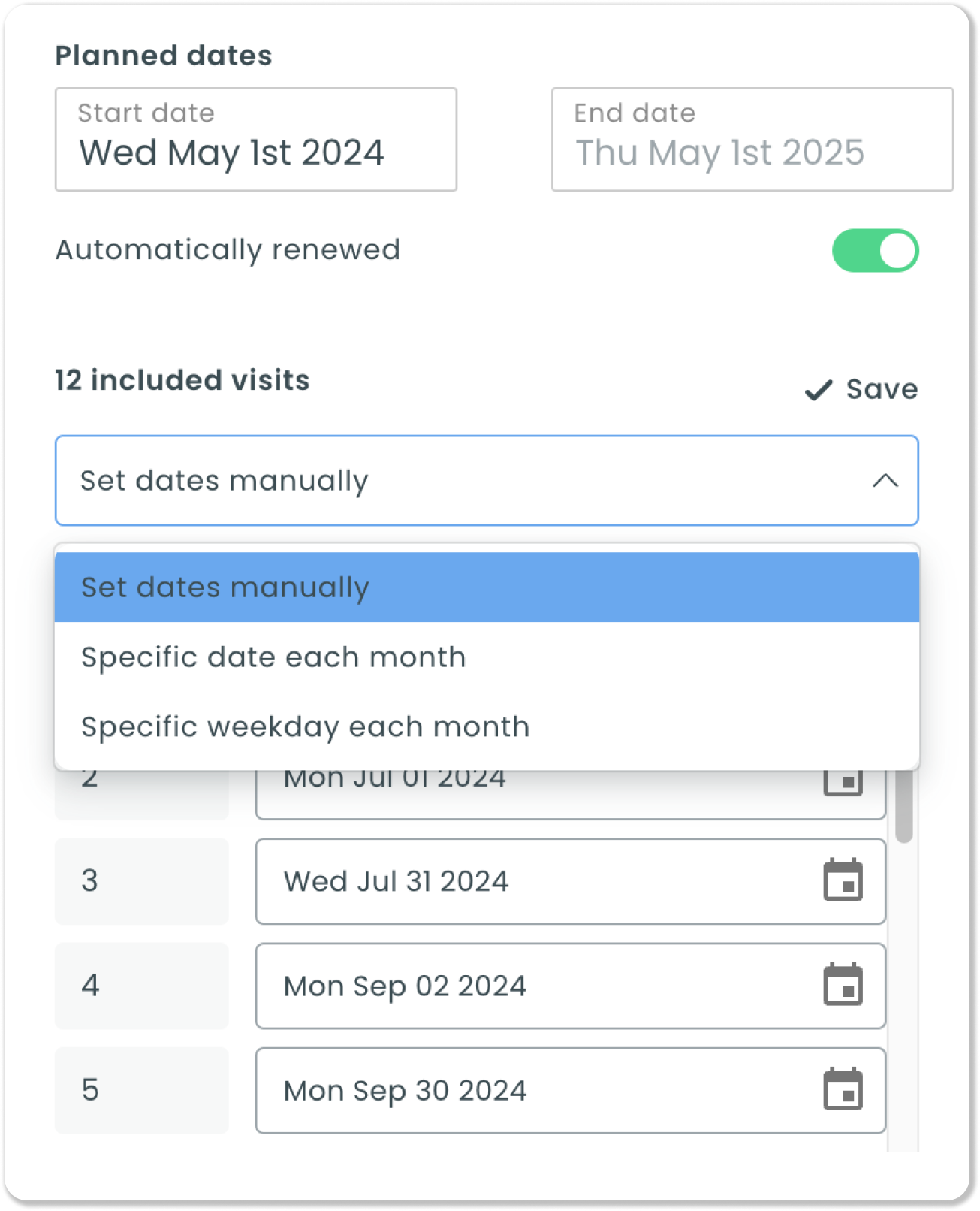
Task: Open calendar for Mon Sep 30 2024
Action: 843,1089
